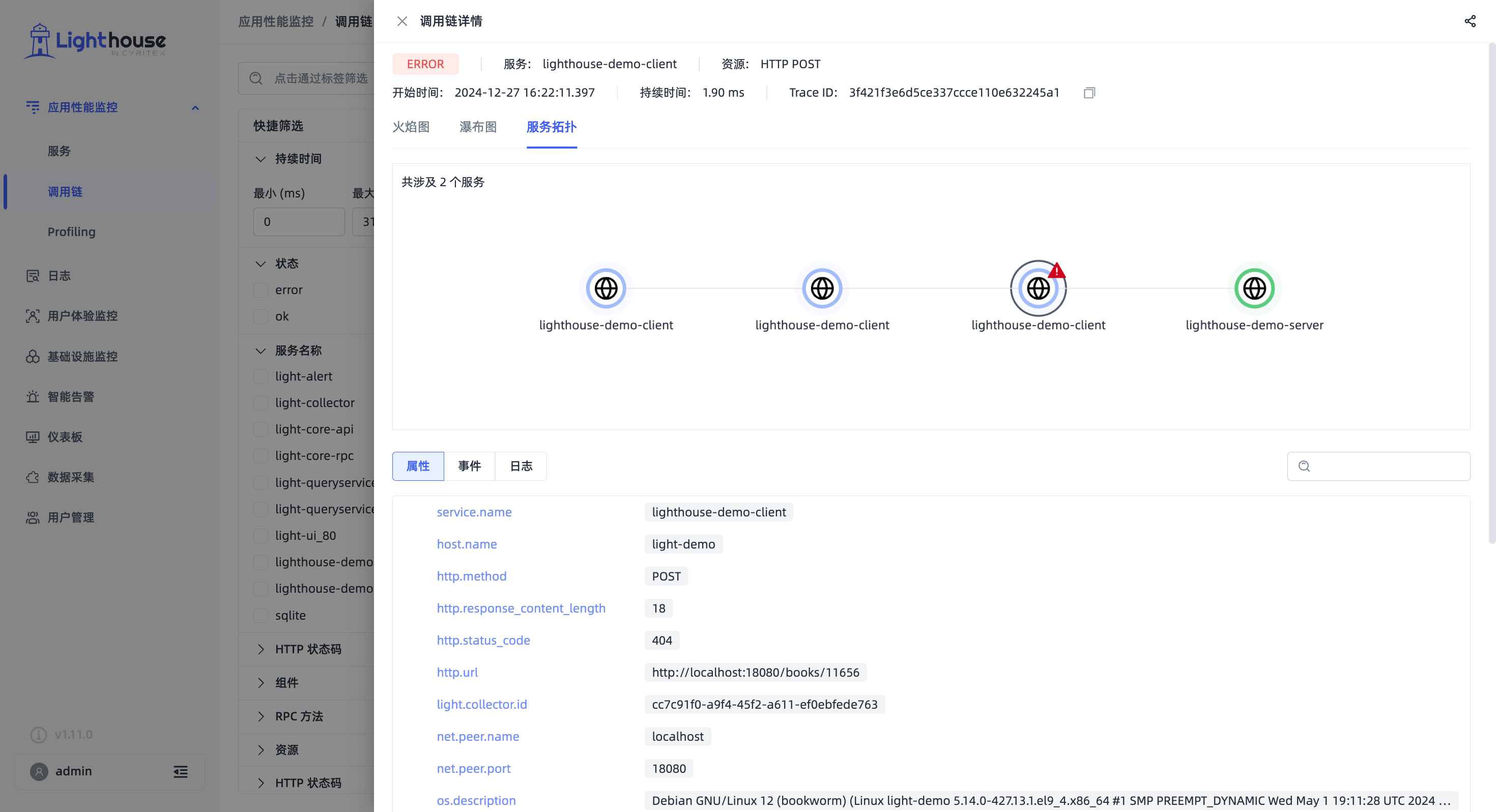
Task: Close the trace details panel
Action: [x=402, y=21]
